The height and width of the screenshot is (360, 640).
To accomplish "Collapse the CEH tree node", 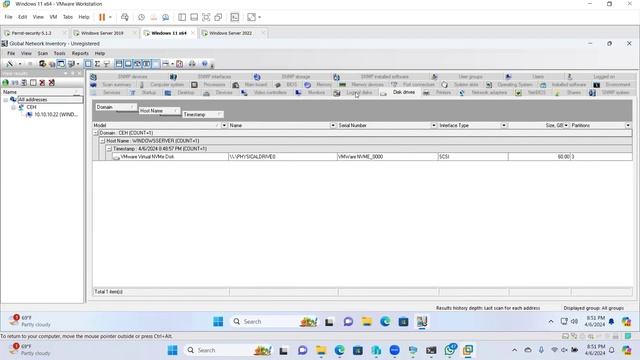I will coord(13,107).
